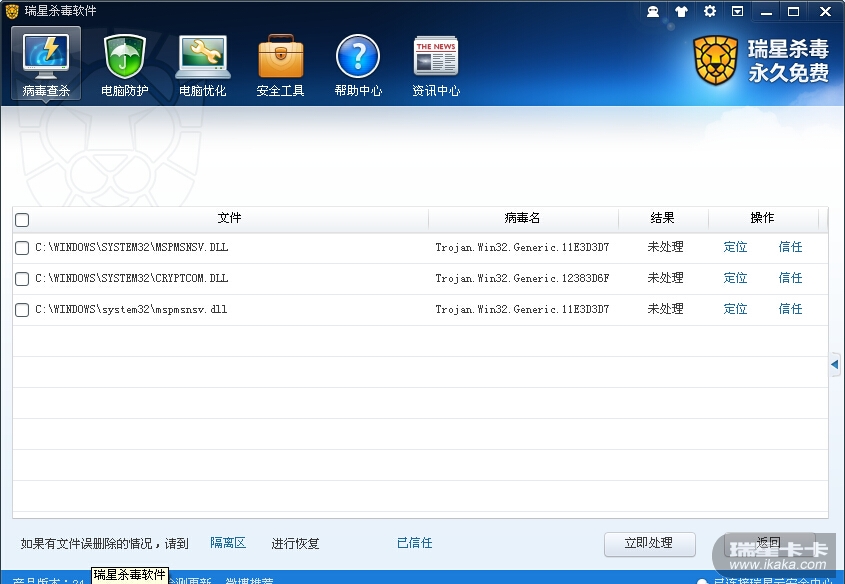Image resolution: width=845 pixels, height=584 pixels.
Task: Click 未处理 status in CRYPTCOM.DLL row
Action: tap(666, 277)
